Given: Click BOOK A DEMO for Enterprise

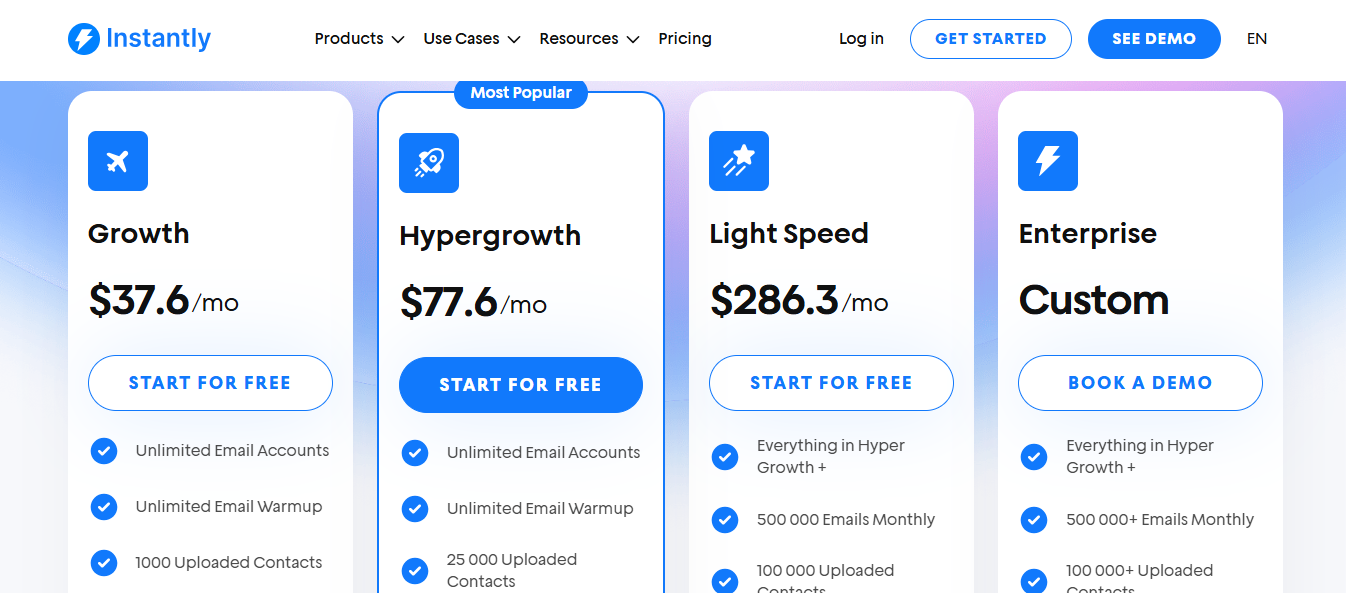Looking at the screenshot, I should pos(1139,383).
